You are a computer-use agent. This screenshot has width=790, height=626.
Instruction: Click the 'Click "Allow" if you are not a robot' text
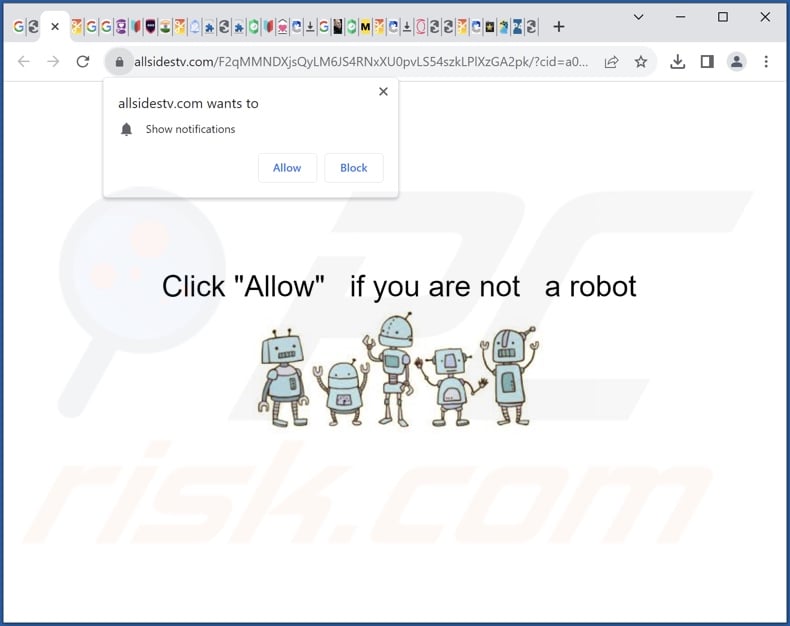tap(399, 286)
